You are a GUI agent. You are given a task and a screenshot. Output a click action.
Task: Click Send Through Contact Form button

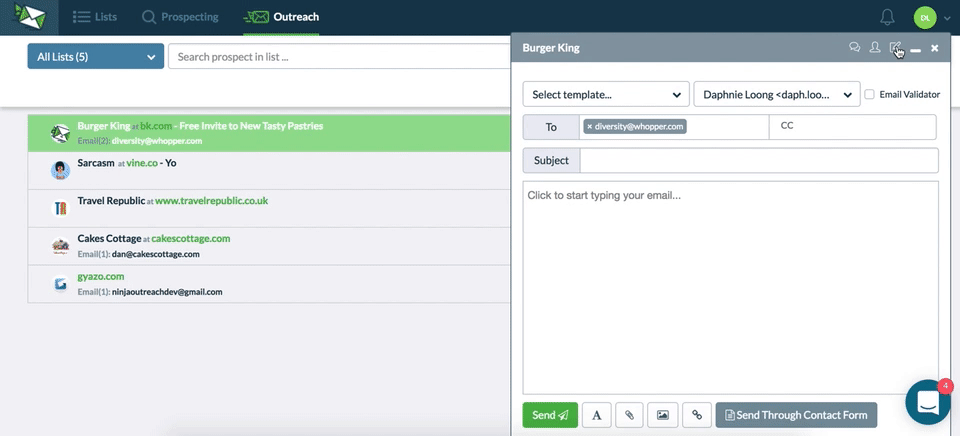(796, 415)
